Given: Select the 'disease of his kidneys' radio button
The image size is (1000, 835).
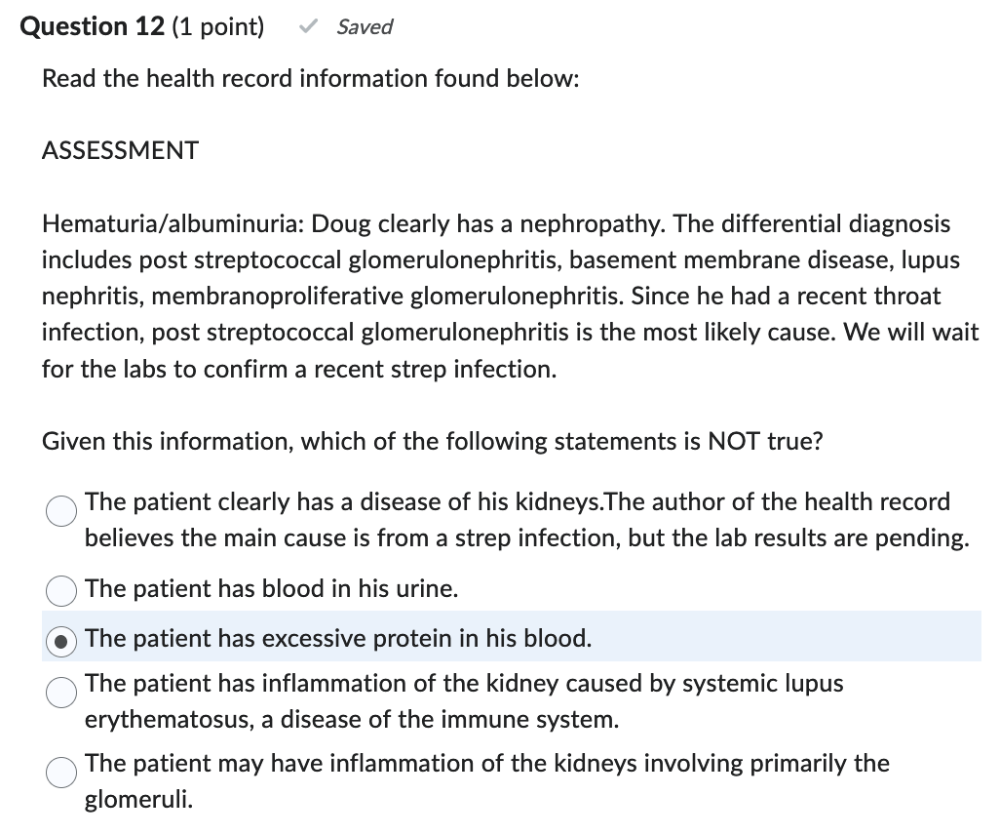Looking at the screenshot, I should 62,511.
